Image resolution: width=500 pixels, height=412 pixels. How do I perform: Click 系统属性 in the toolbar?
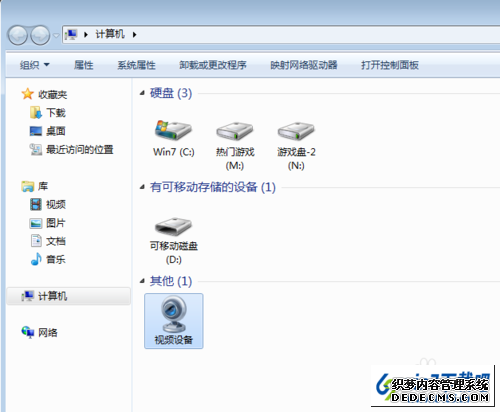coord(136,65)
